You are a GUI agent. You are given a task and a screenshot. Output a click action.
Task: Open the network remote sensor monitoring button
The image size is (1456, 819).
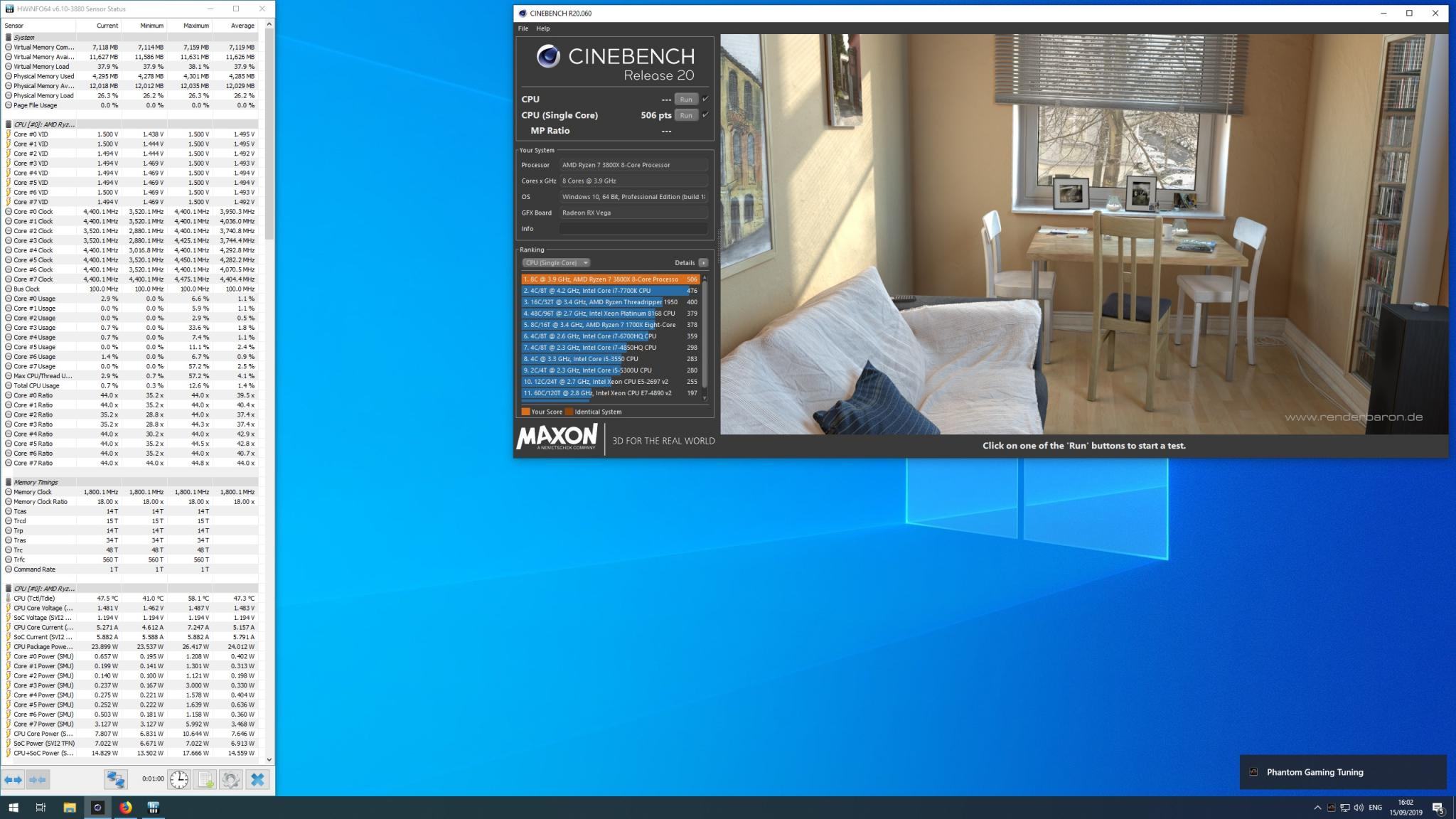[116, 779]
